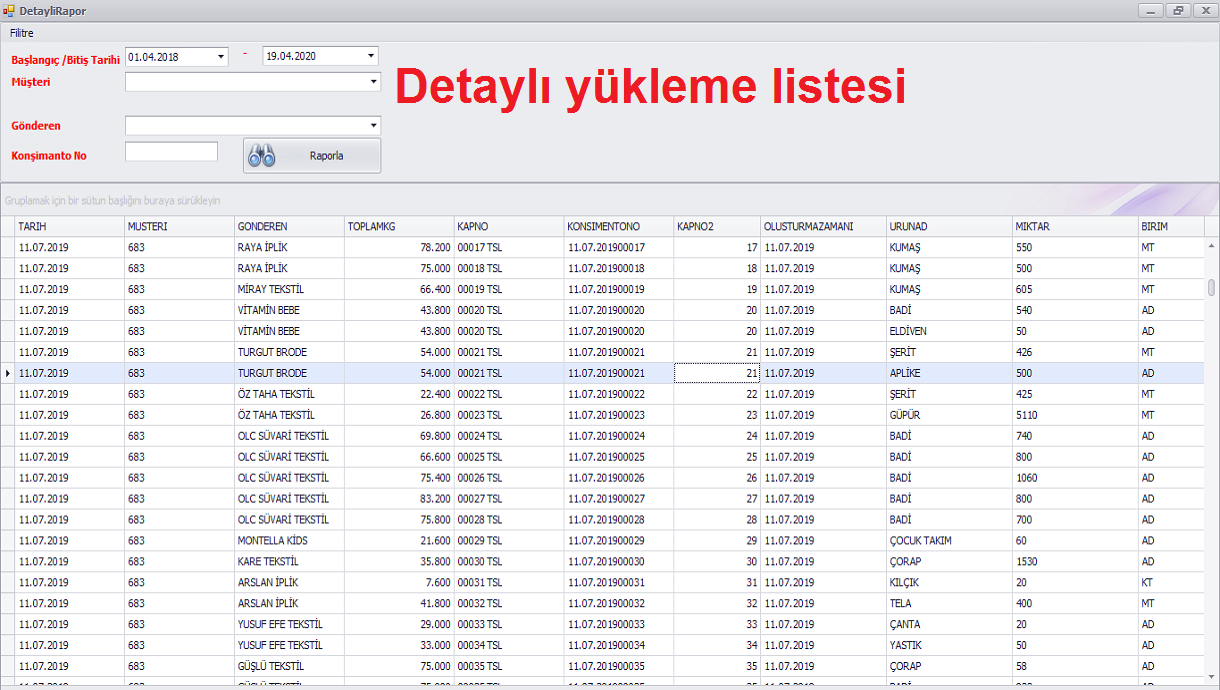This screenshot has width=1220, height=690.
Task: Click the URUNAD cell KILÇIK
Action: [950, 583]
